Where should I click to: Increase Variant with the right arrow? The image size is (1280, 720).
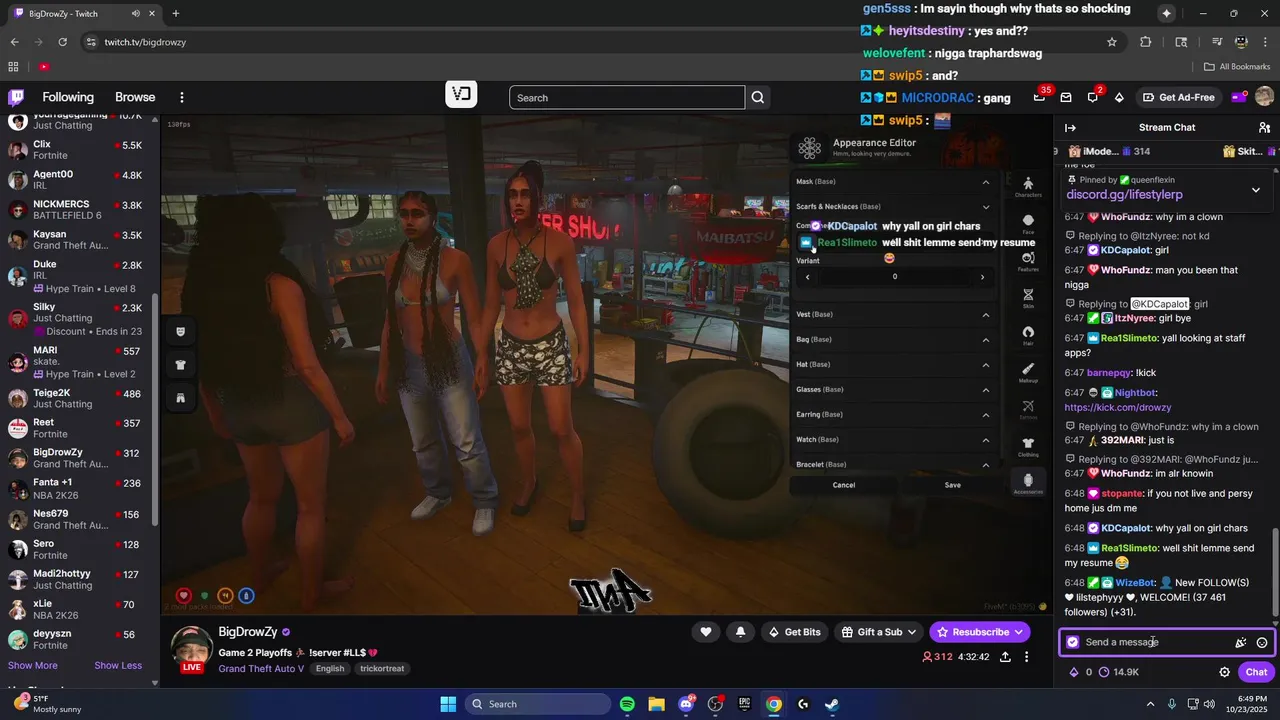coord(982,277)
